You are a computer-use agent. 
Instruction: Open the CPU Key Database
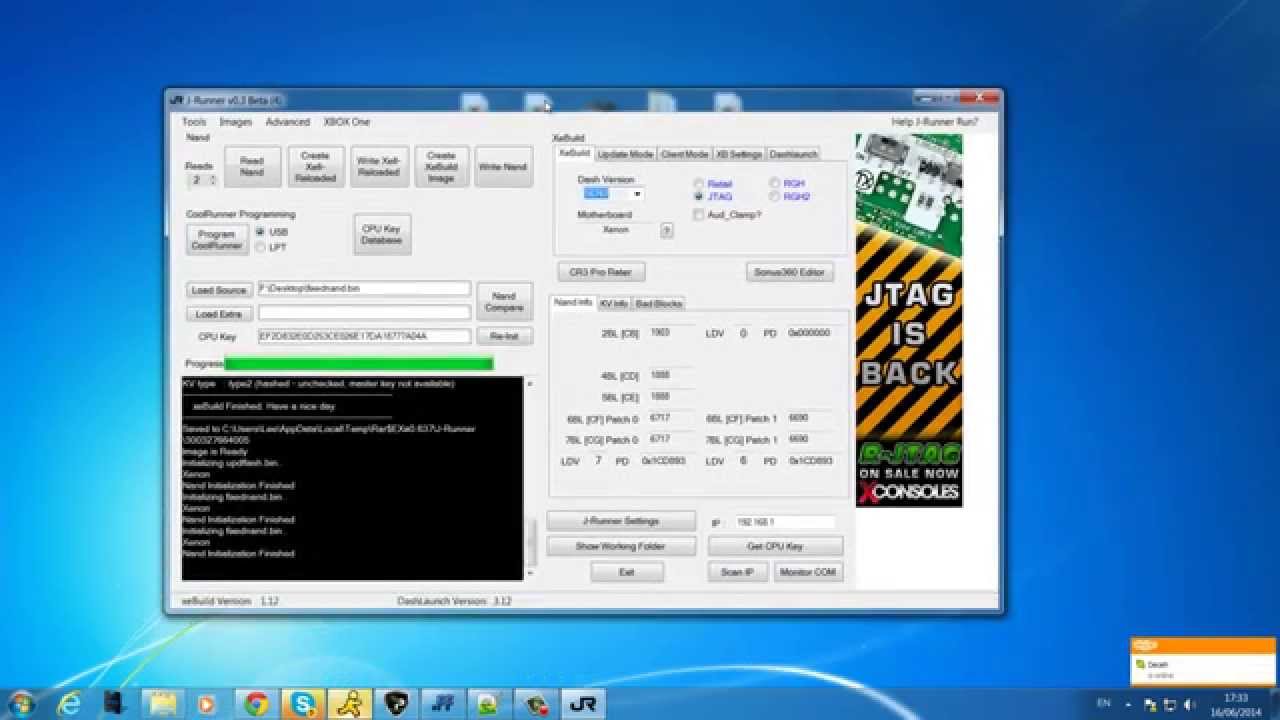[x=382, y=234]
